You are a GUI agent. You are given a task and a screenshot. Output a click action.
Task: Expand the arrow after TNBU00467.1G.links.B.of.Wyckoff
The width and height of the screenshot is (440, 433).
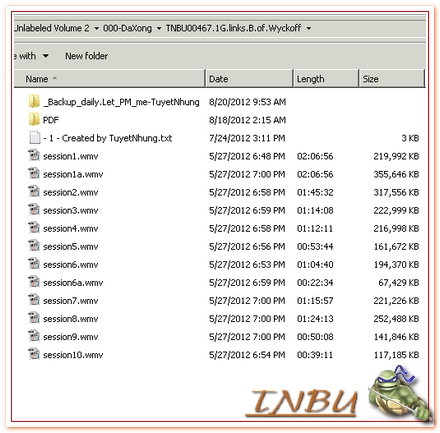(309, 29)
